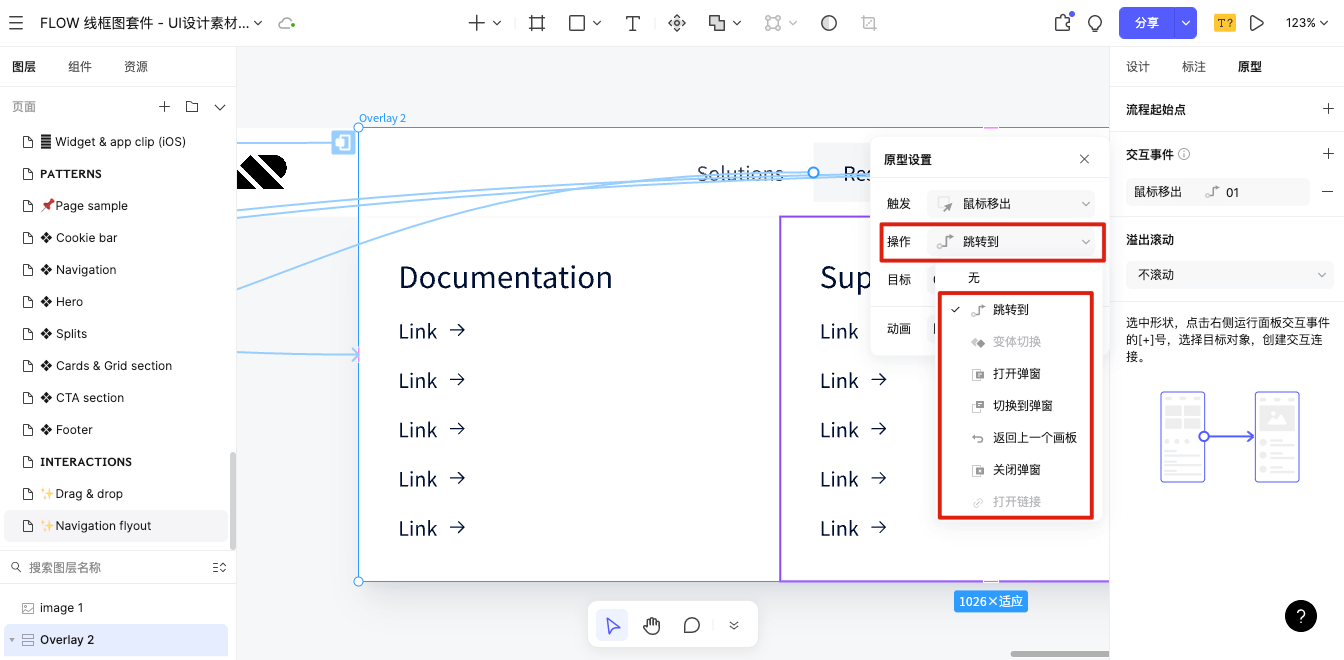Viewport: 1344px width, 660px height.
Task: Open the 分享 button dropdown arrow
Action: (1186, 23)
